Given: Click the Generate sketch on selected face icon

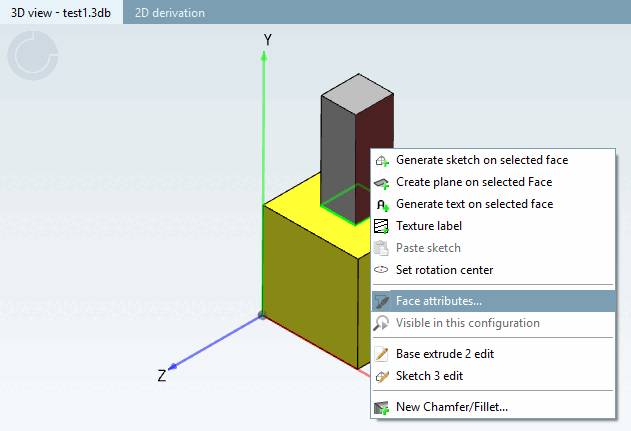Looking at the screenshot, I should pyautogui.click(x=381, y=161).
